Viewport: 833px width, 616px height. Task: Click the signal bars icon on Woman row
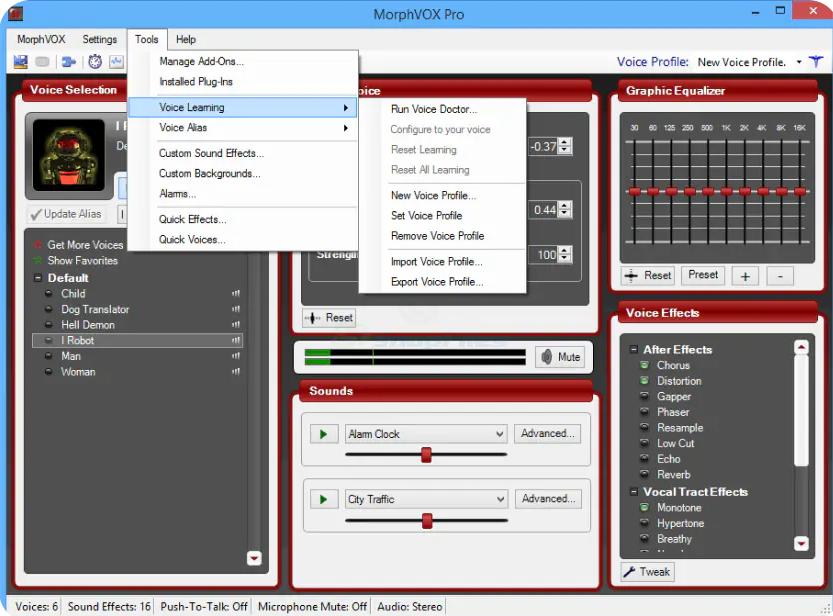click(236, 372)
